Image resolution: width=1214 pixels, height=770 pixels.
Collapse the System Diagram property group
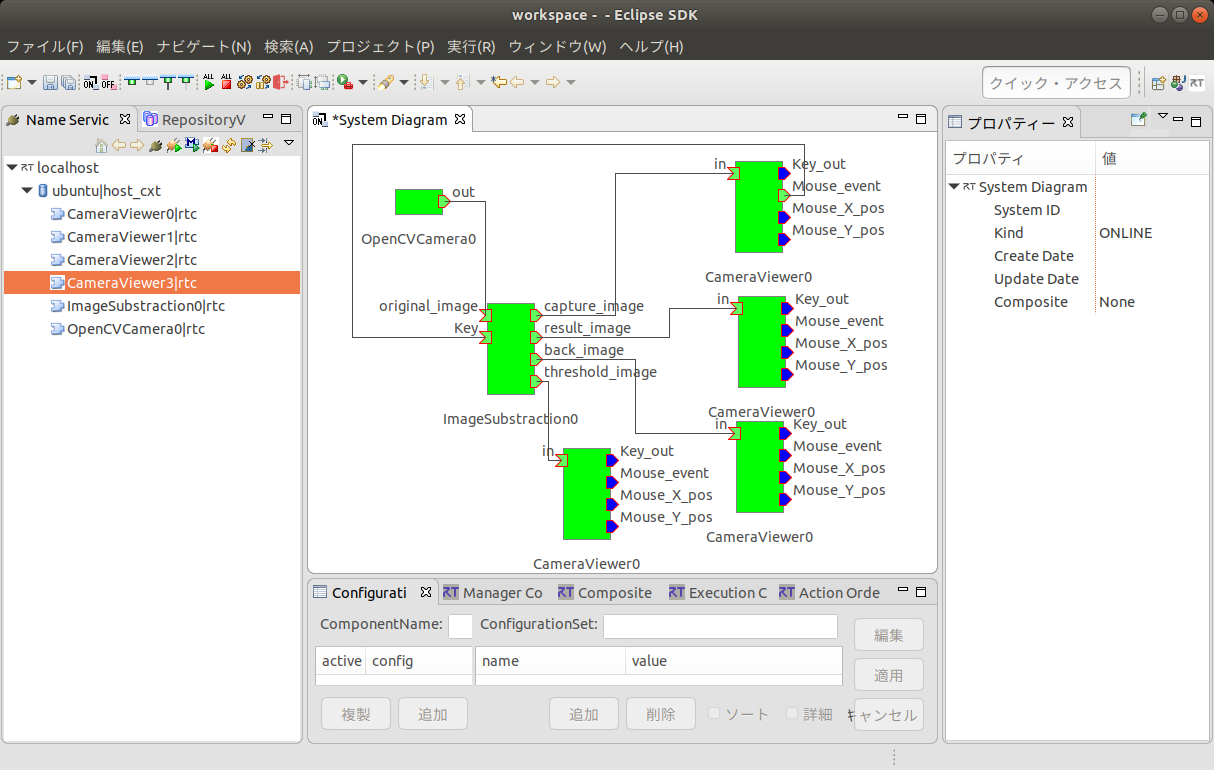click(955, 187)
